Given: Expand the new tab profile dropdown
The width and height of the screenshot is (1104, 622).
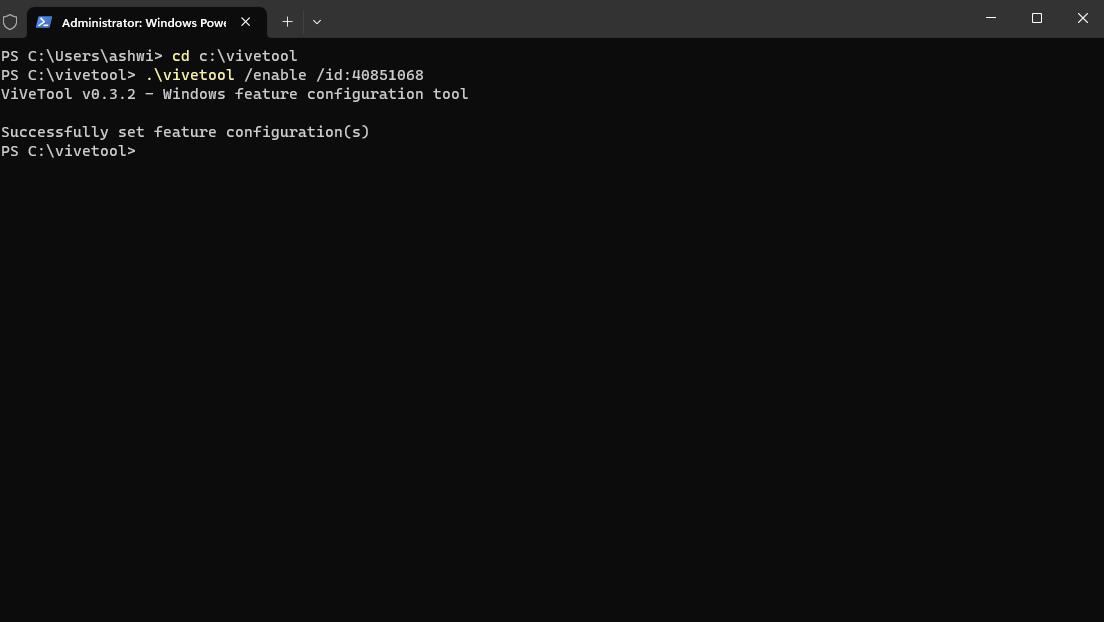Looking at the screenshot, I should (x=317, y=21).
